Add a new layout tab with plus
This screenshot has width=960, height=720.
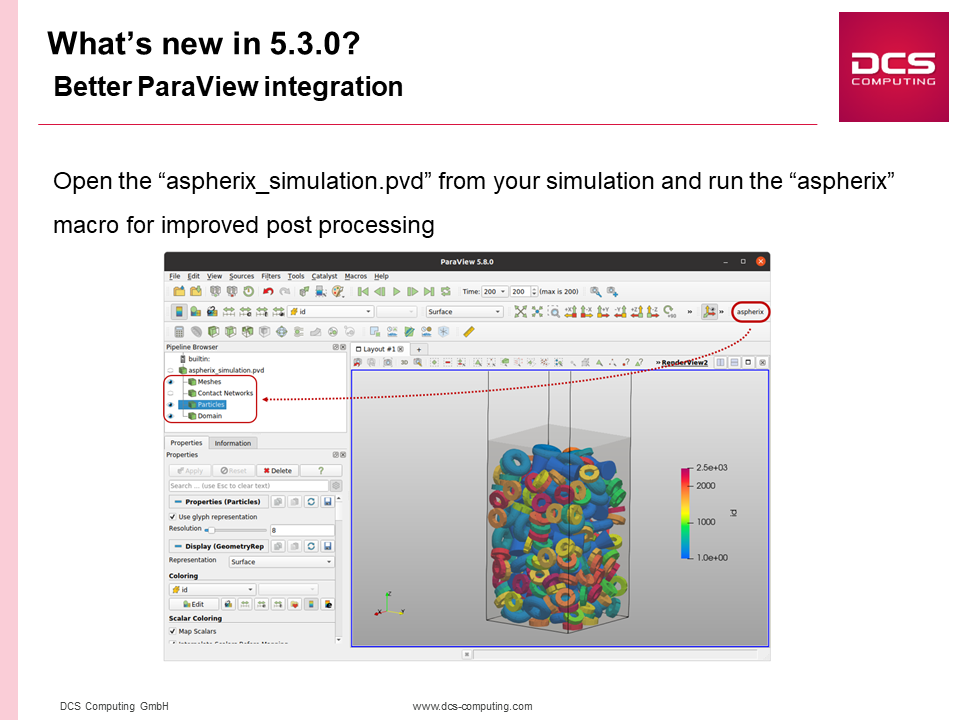click(419, 349)
